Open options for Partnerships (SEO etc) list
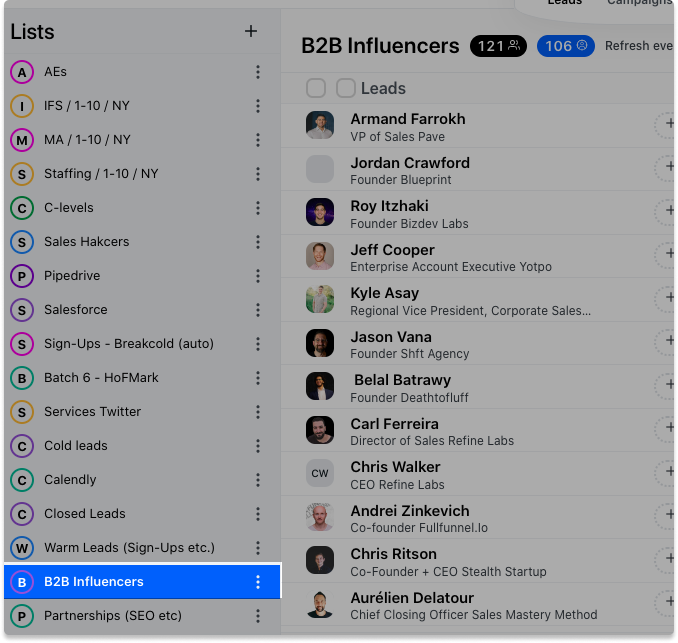Image resolution: width=678 pixels, height=643 pixels. 258,616
